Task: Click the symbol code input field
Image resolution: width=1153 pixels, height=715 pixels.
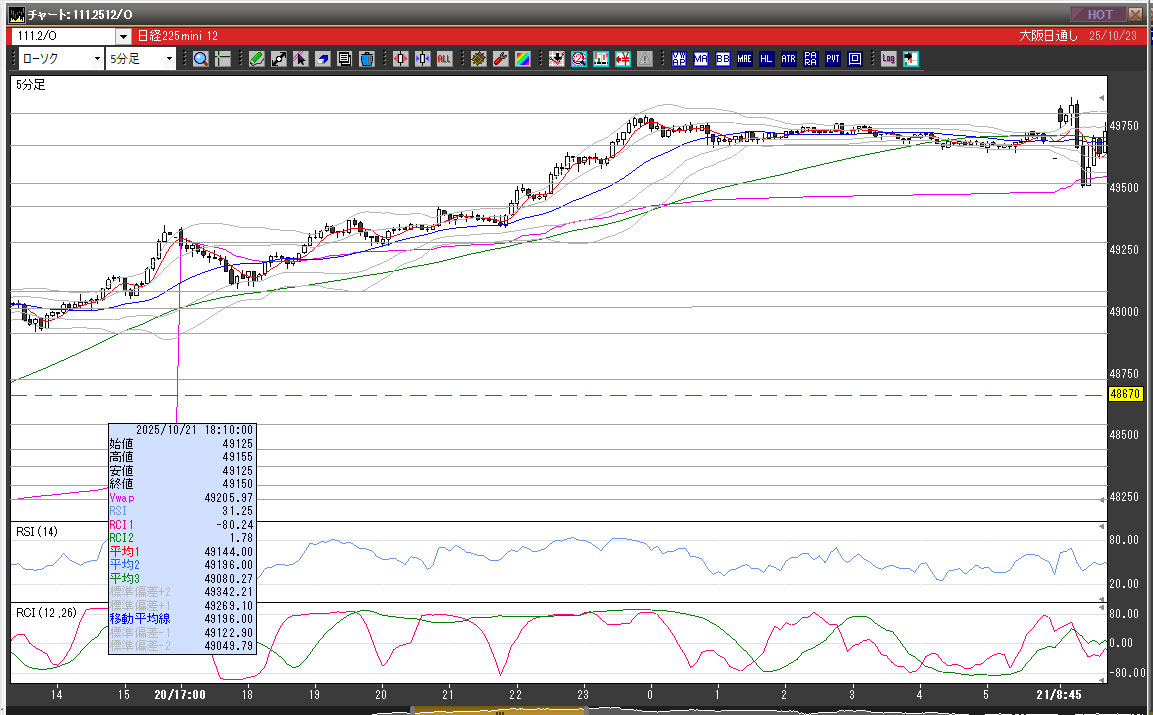Action: coord(62,36)
